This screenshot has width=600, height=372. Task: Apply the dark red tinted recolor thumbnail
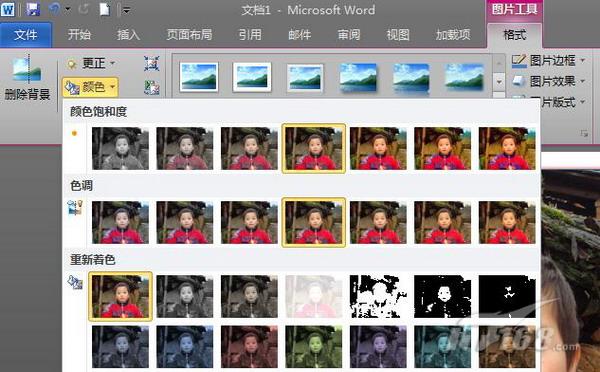pos(249,347)
